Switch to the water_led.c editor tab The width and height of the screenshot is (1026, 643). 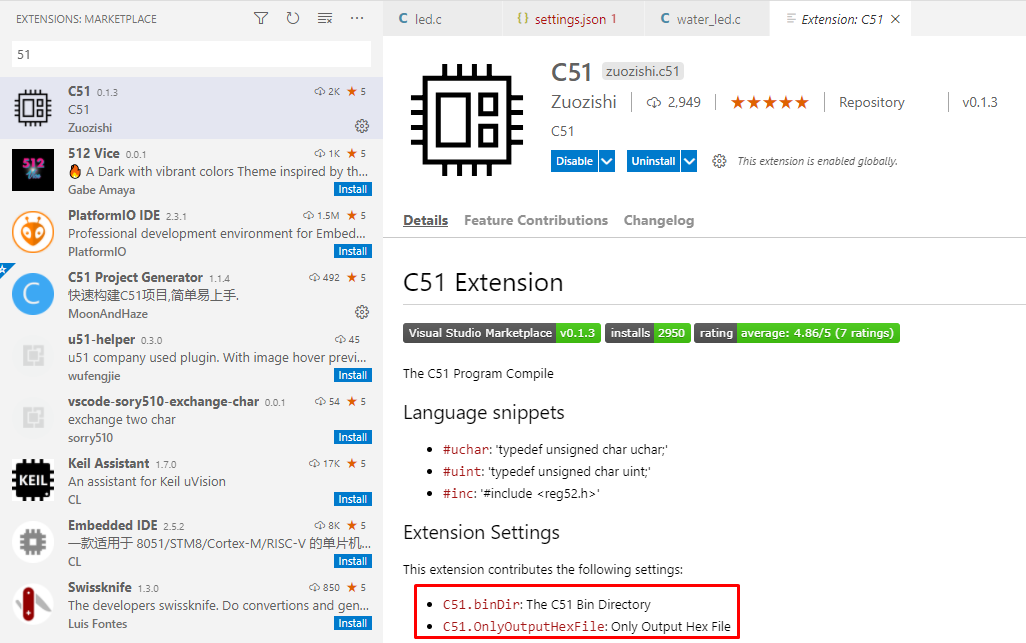pos(706,17)
